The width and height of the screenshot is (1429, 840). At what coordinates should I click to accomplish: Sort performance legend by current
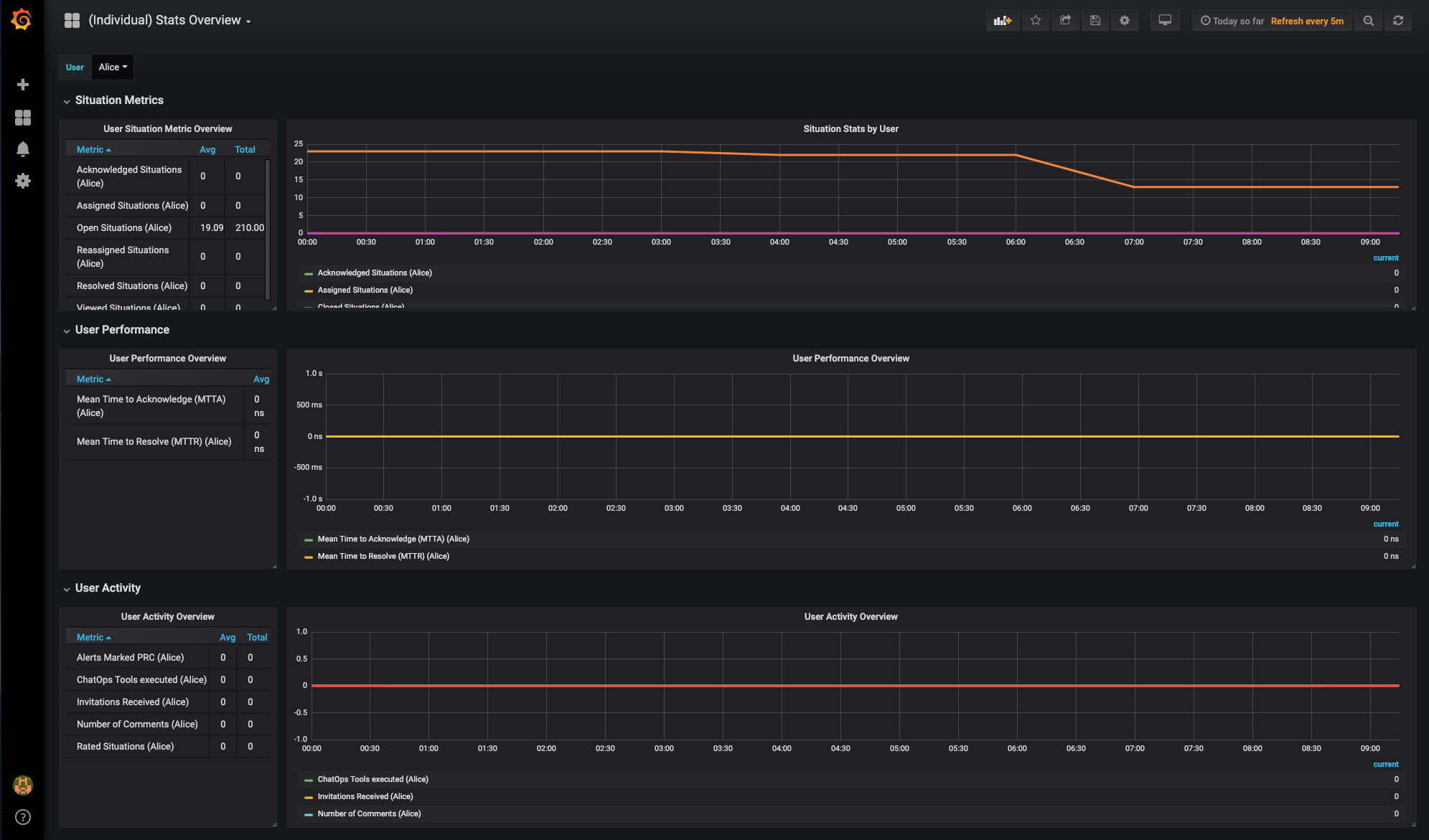coord(1386,524)
